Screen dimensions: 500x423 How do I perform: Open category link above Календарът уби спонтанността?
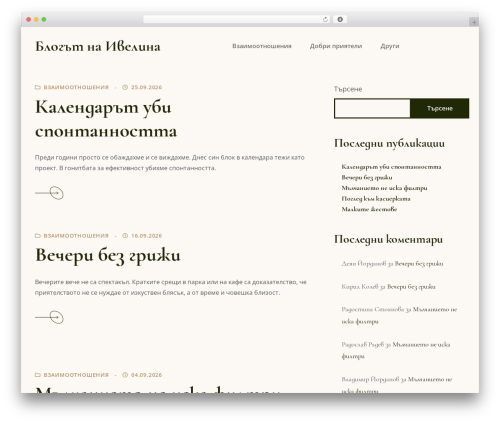point(76,87)
